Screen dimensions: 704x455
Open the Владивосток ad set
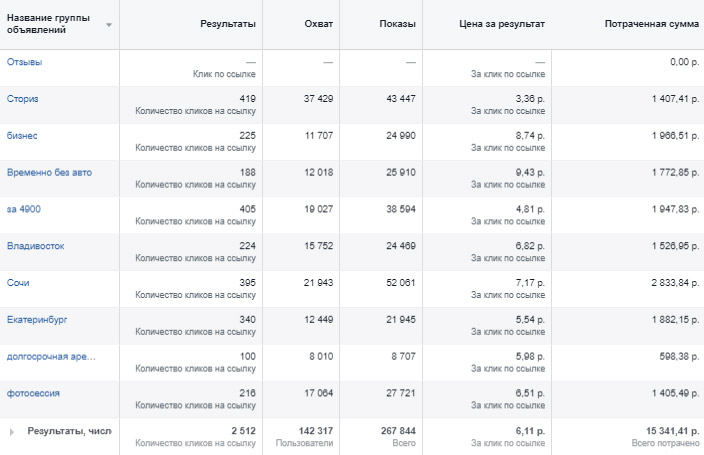tap(36, 246)
